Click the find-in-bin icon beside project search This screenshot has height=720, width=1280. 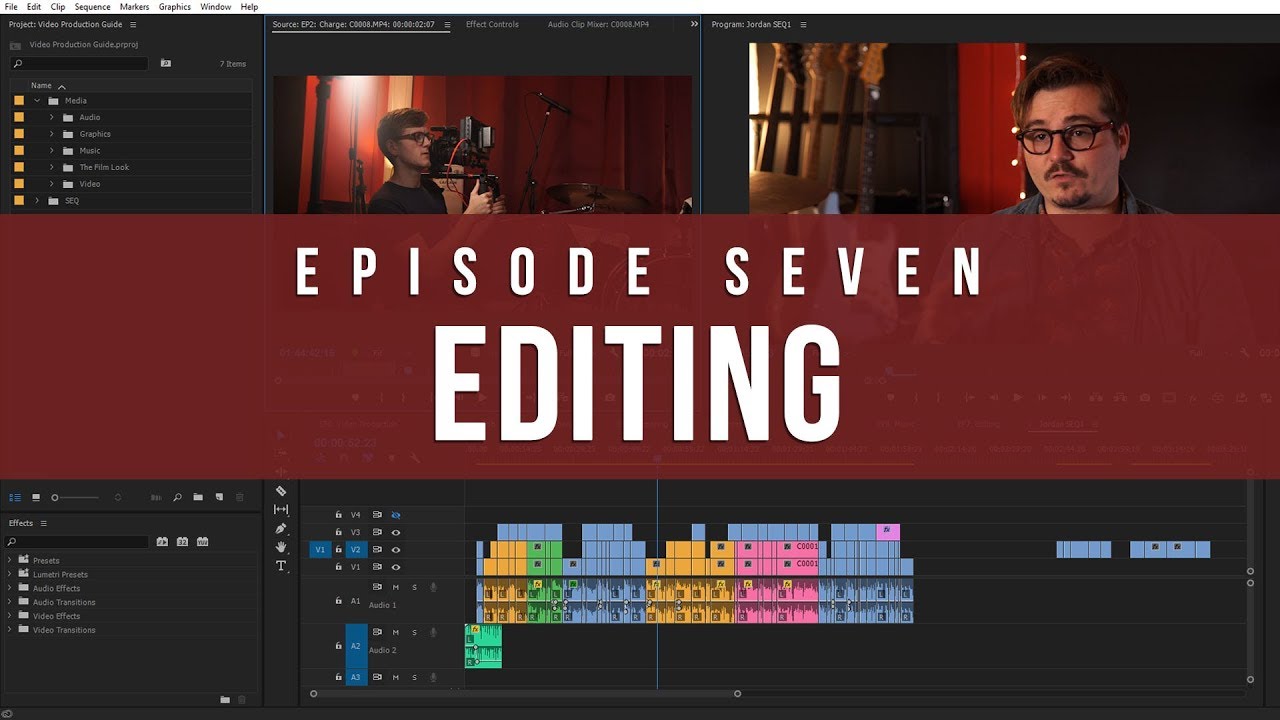tap(166, 63)
